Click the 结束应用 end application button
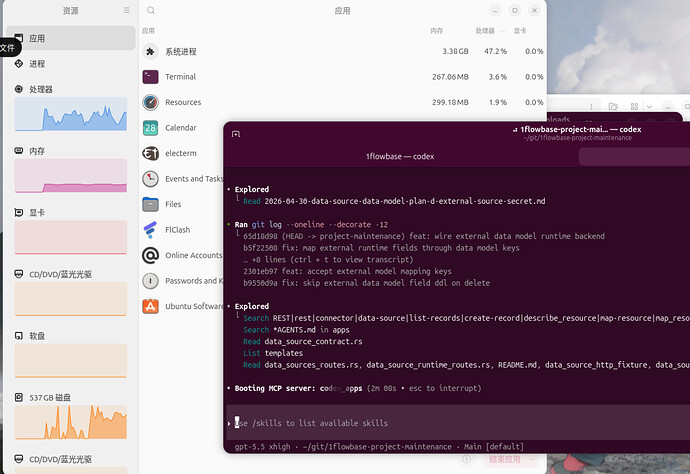 (504, 459)
